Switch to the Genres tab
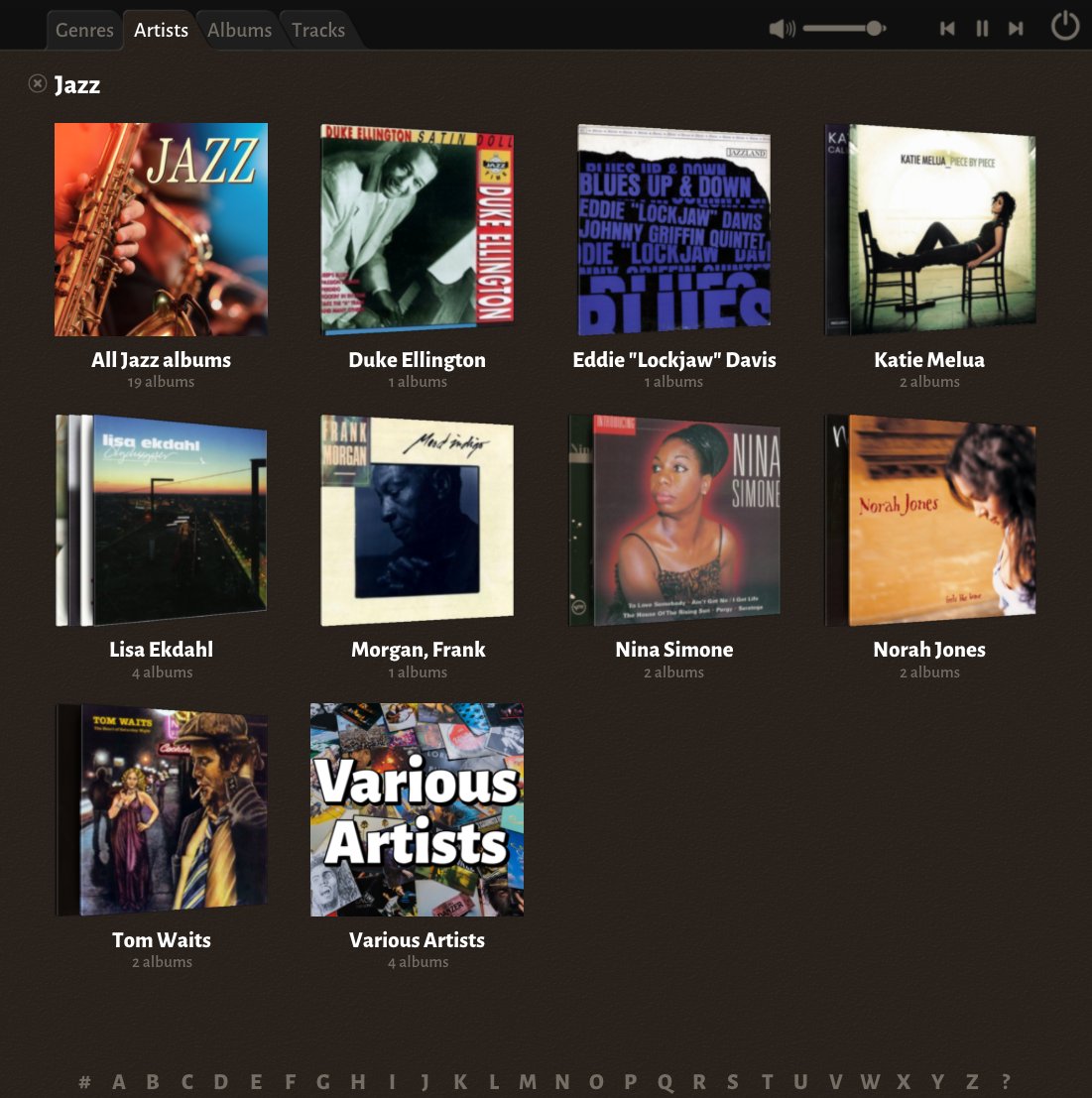The width and height of the screenshot is (1092, 1098). click(84, 30)
